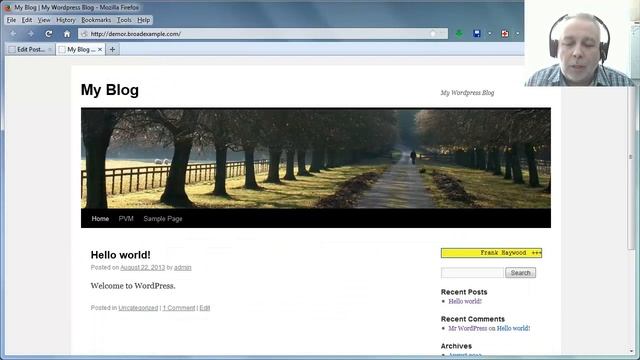
Task: Open the Help menu
Action: (143, 20)
